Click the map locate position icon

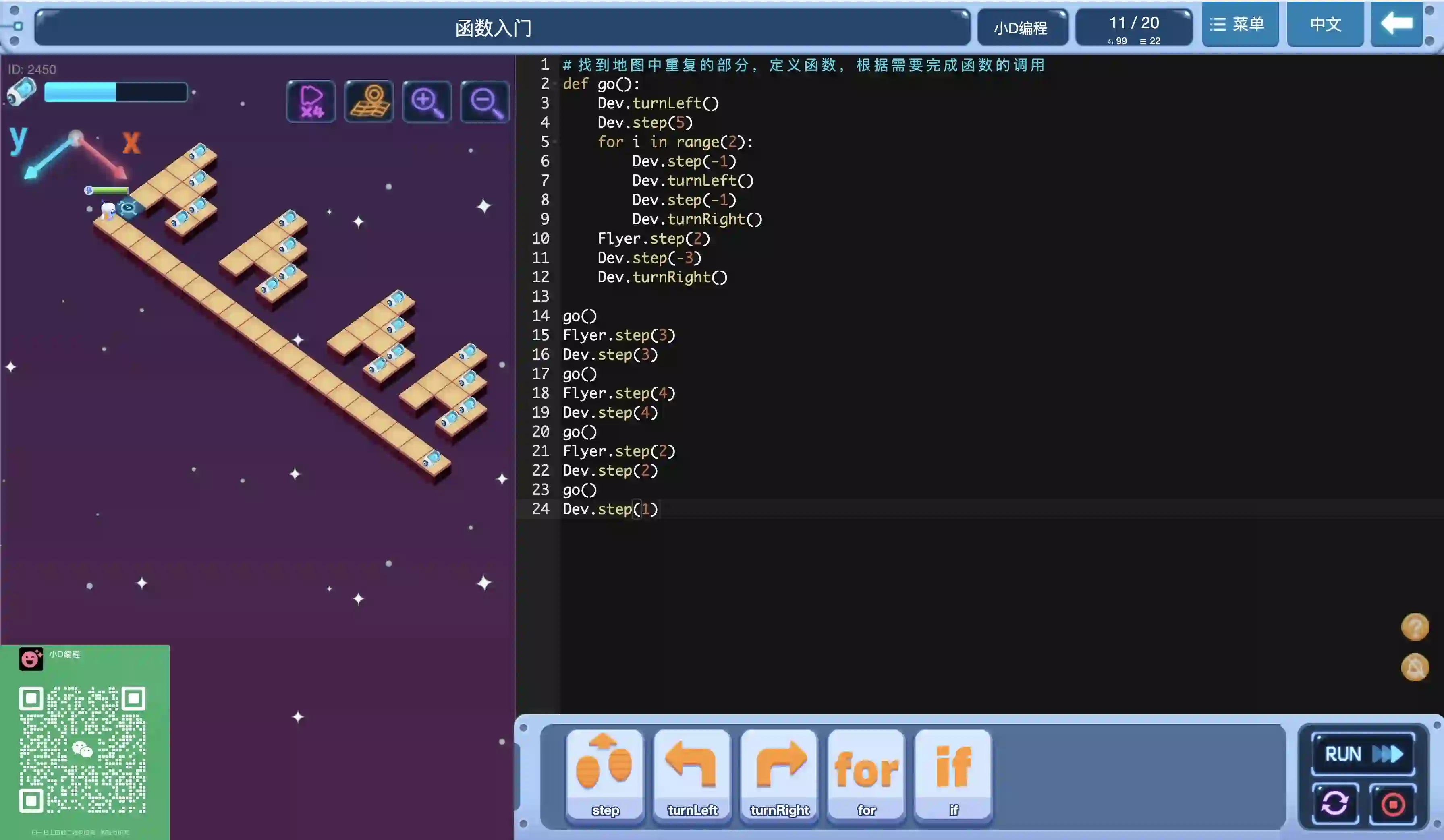369,101
